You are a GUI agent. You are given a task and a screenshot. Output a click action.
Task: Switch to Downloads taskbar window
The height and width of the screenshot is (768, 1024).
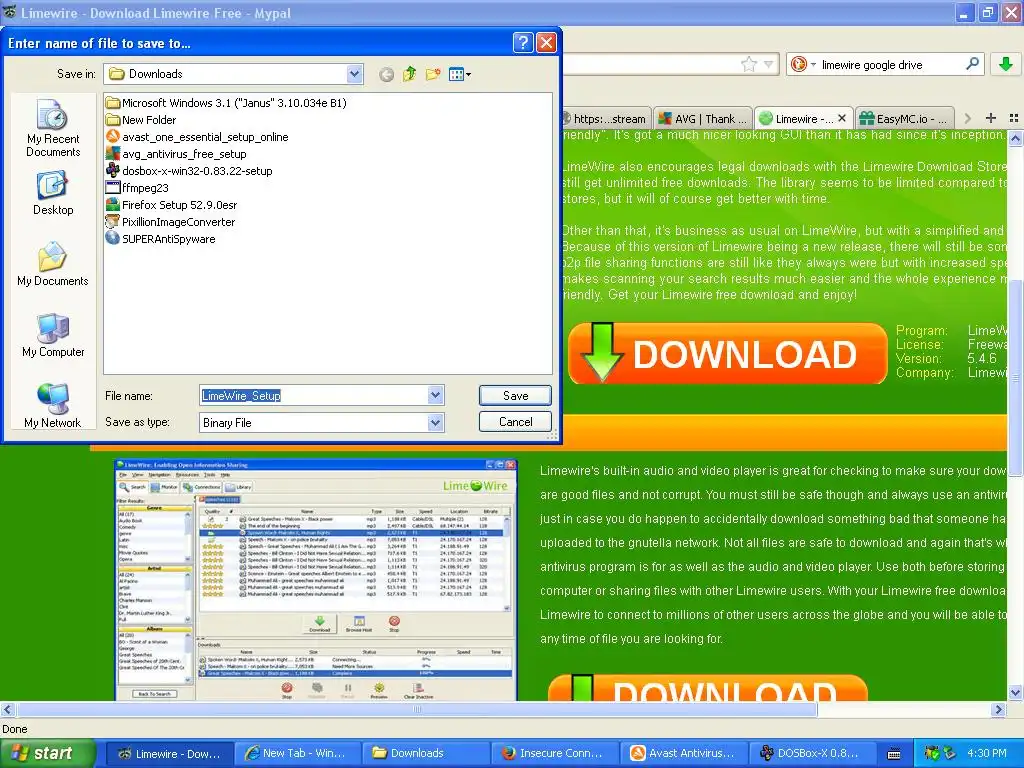tap(424, 753)
